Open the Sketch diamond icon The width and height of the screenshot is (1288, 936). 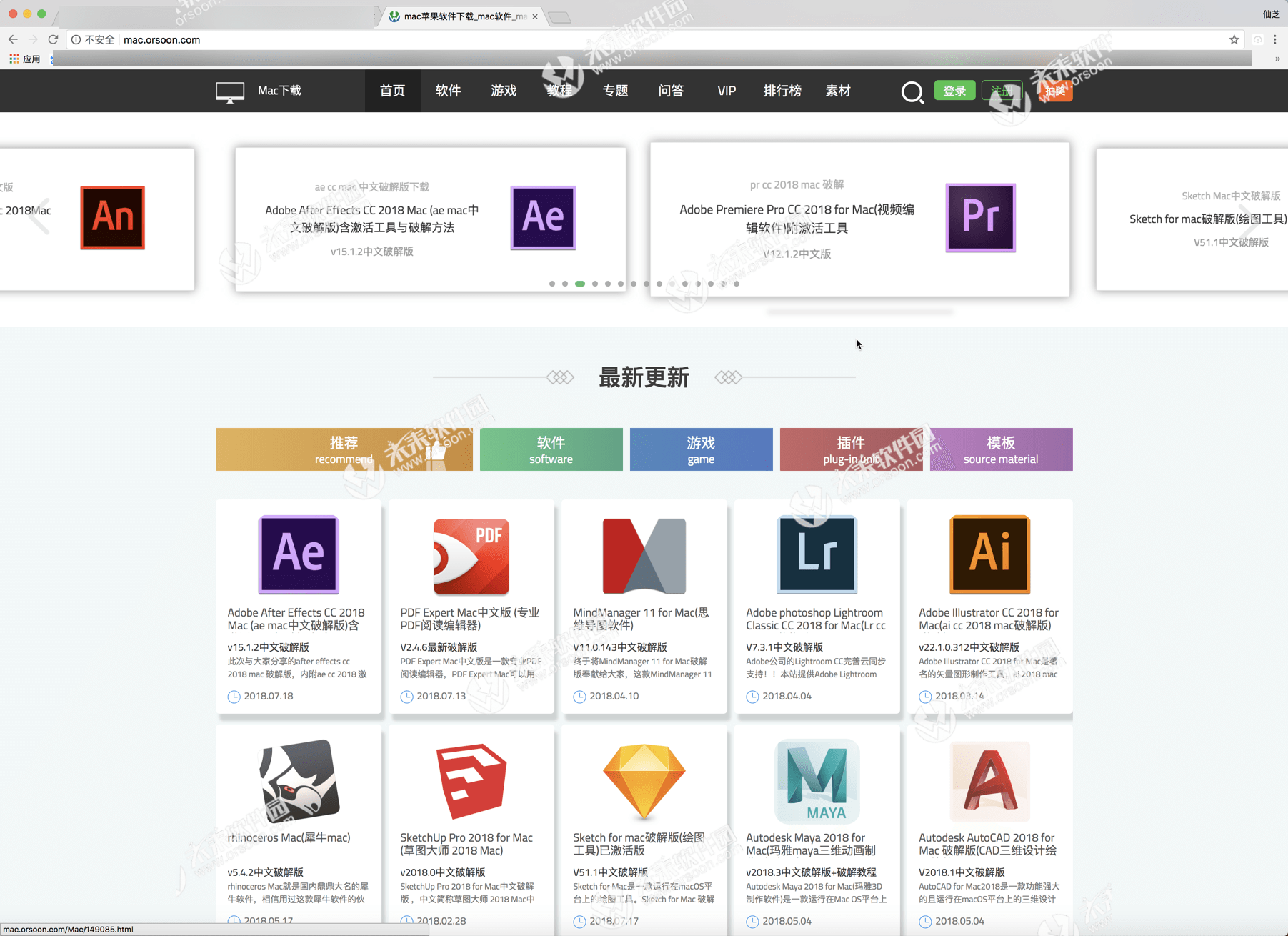(x=644, y=781)
